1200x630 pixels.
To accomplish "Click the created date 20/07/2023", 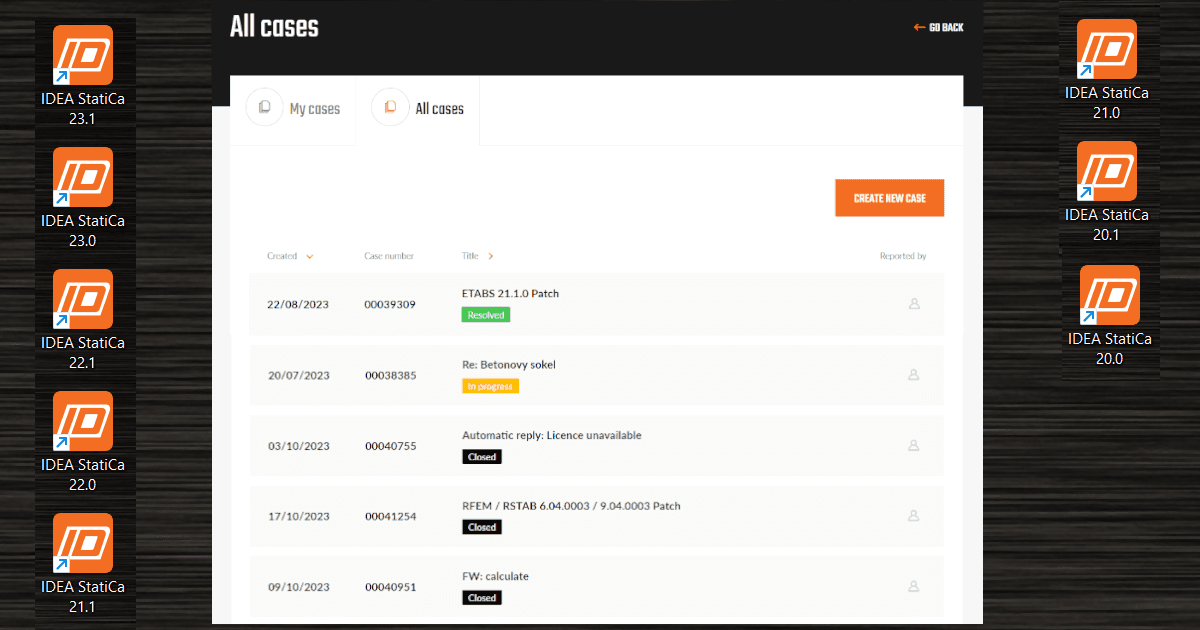I will (x=298, y=376).
